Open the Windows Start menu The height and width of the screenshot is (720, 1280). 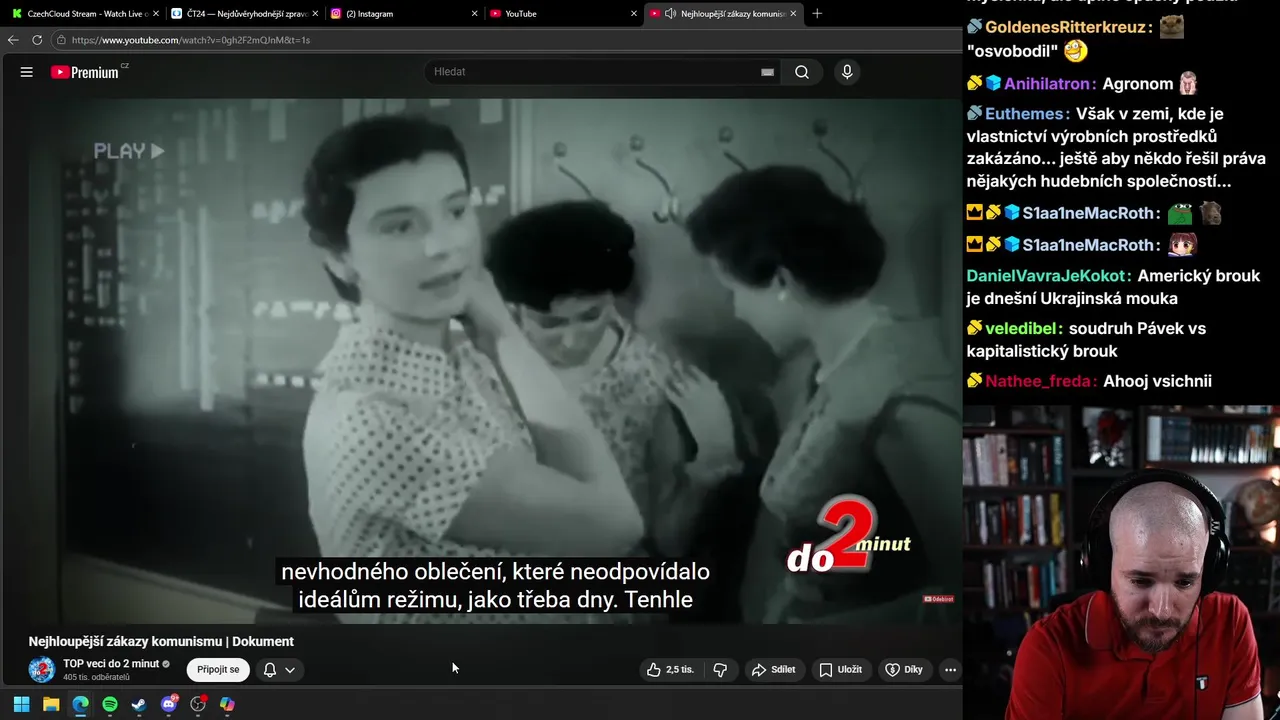pos(21,704)
